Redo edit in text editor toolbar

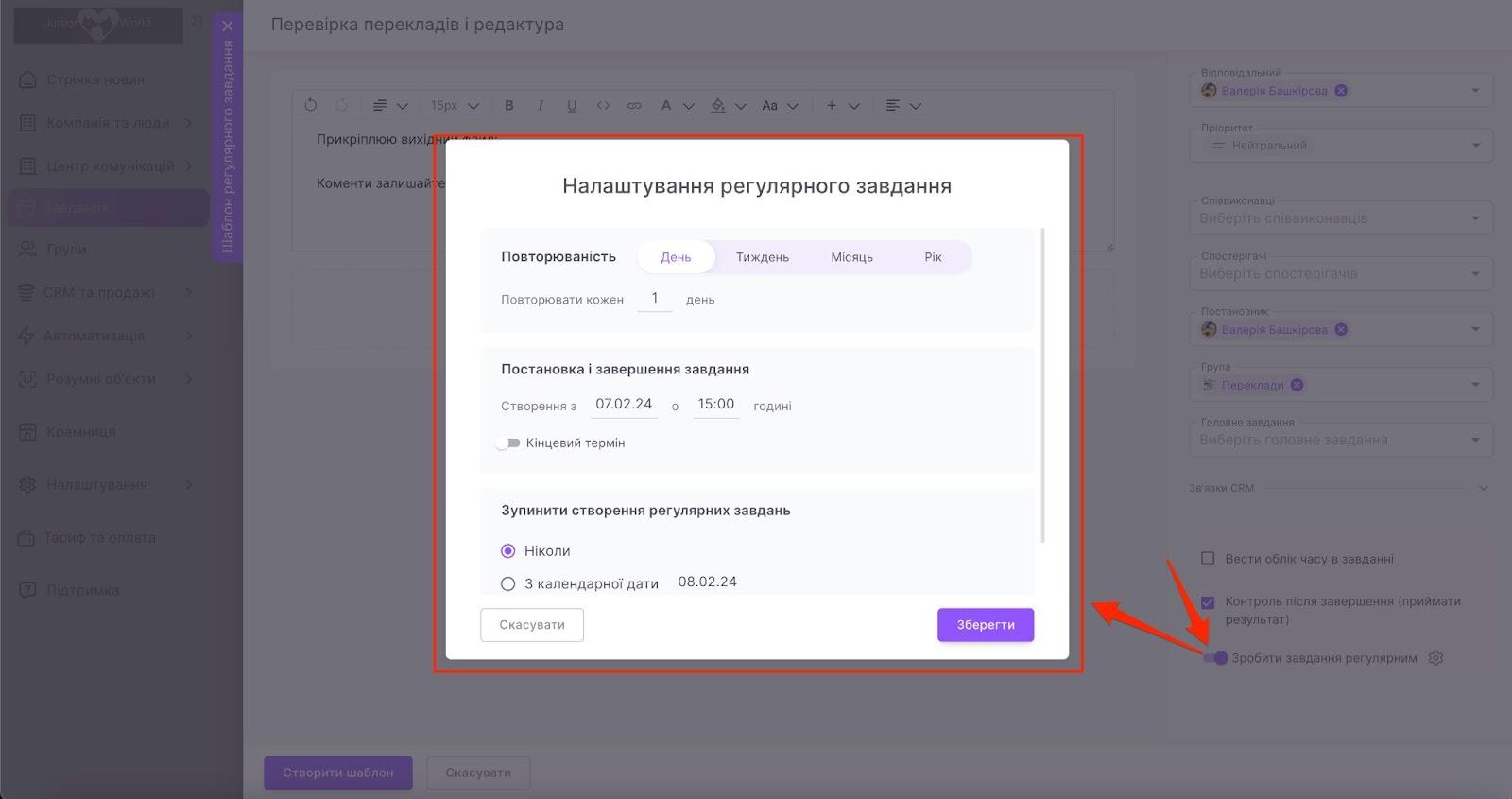tap(342, 105)
